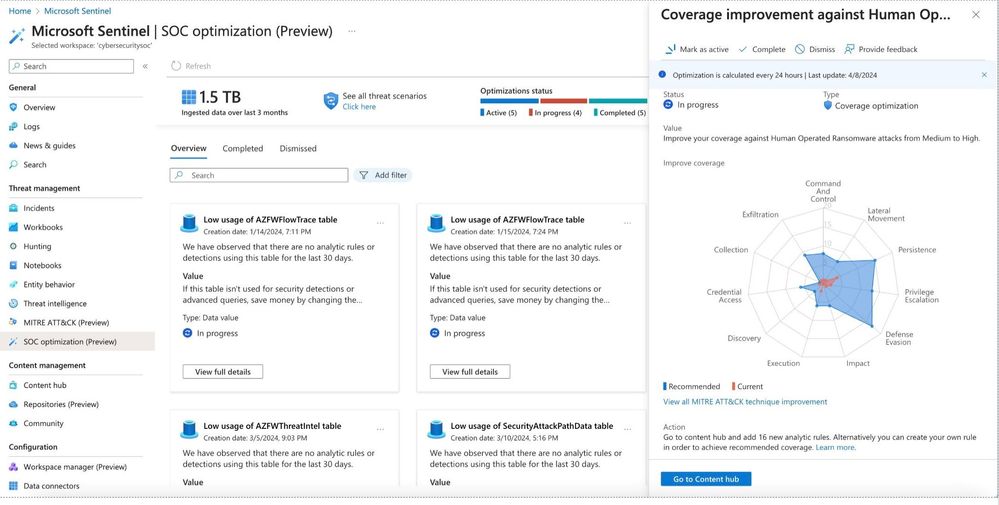Follow the Learn more link
The width and height of the screenshot is (999, 505).
click(835, 448)
